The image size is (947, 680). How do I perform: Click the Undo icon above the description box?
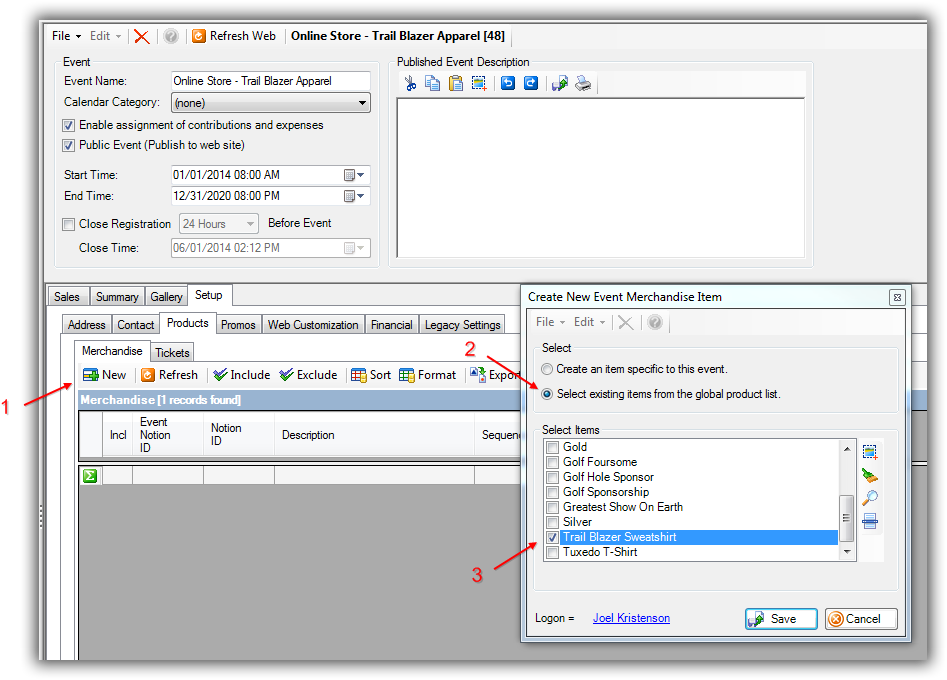point(508,84)
